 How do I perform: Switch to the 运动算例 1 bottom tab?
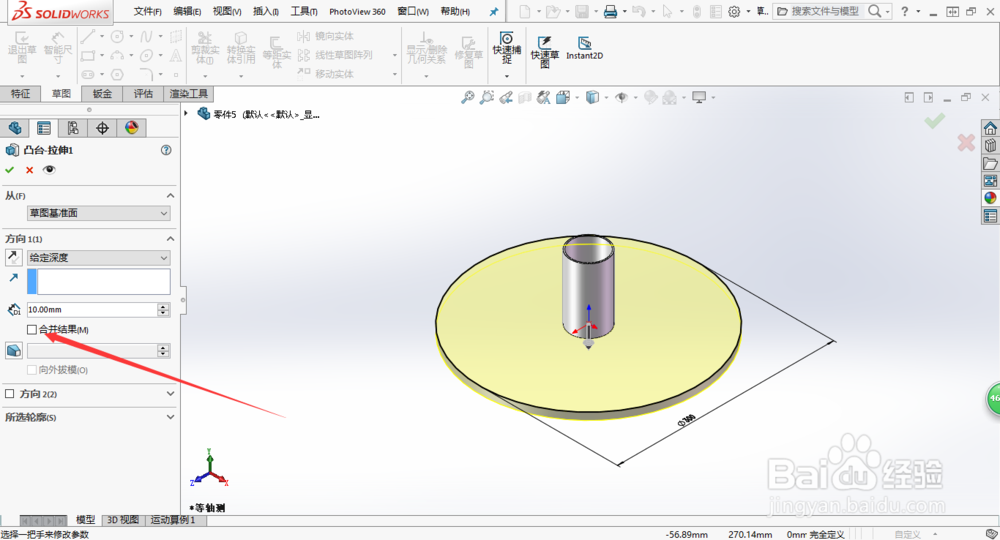pos(172,520)
